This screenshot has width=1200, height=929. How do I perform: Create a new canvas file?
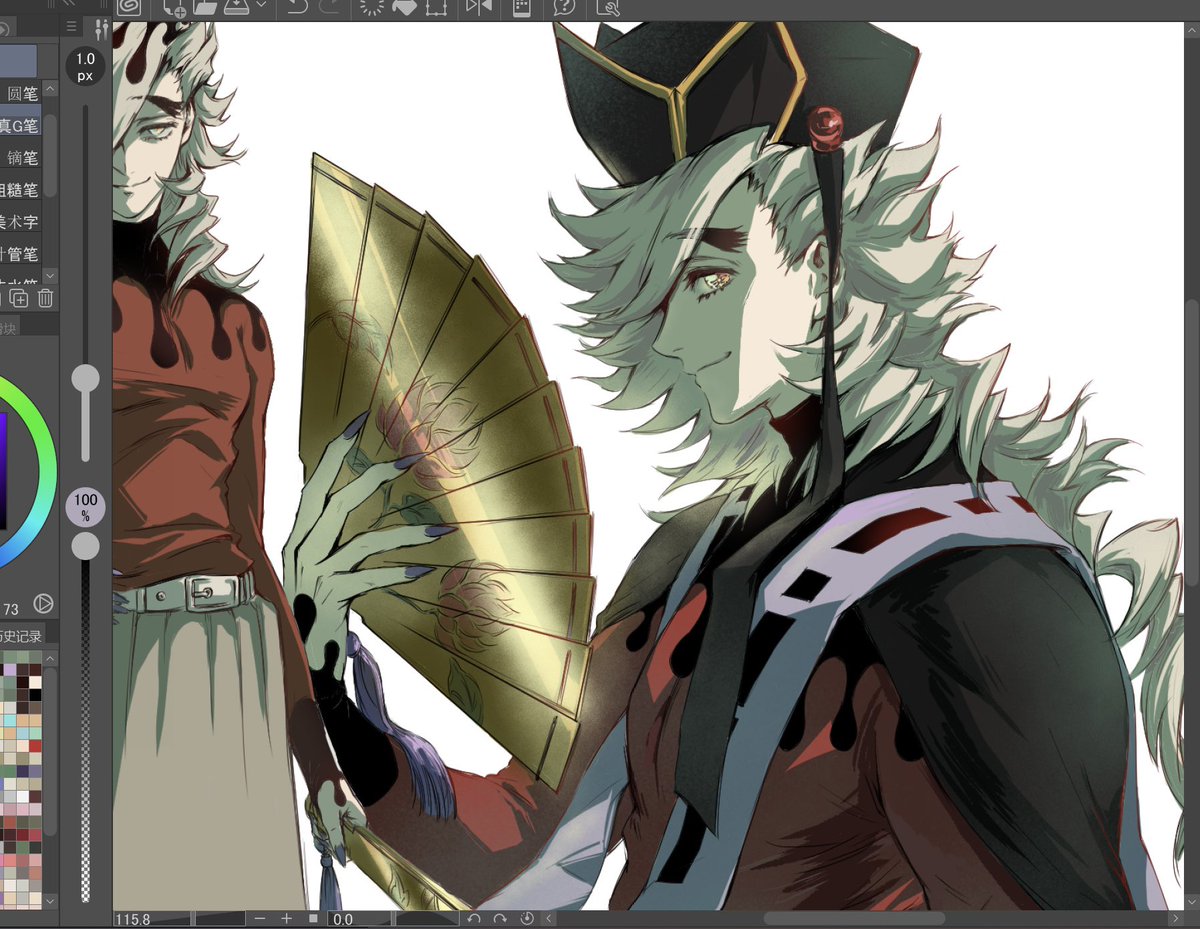click(x=174, y=7)
